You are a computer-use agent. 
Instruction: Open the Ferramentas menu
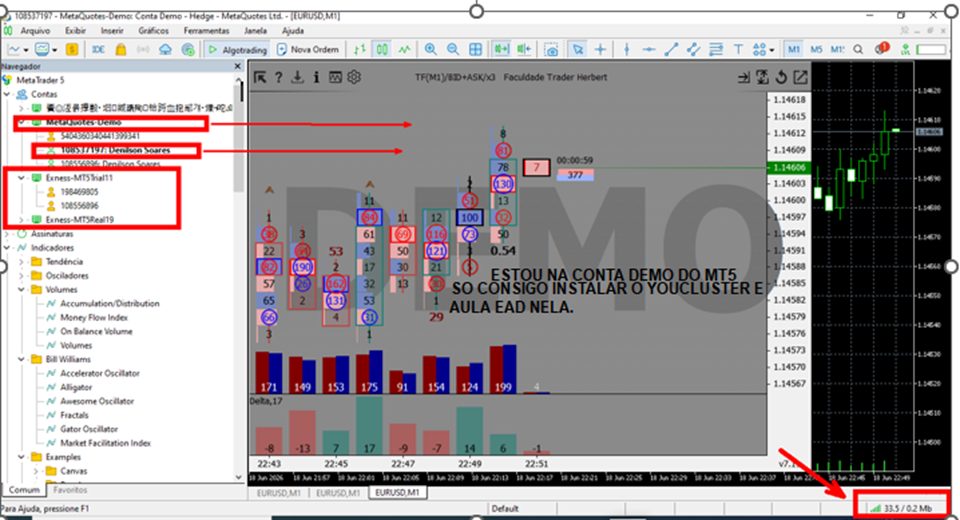click(x=206, y=30)
